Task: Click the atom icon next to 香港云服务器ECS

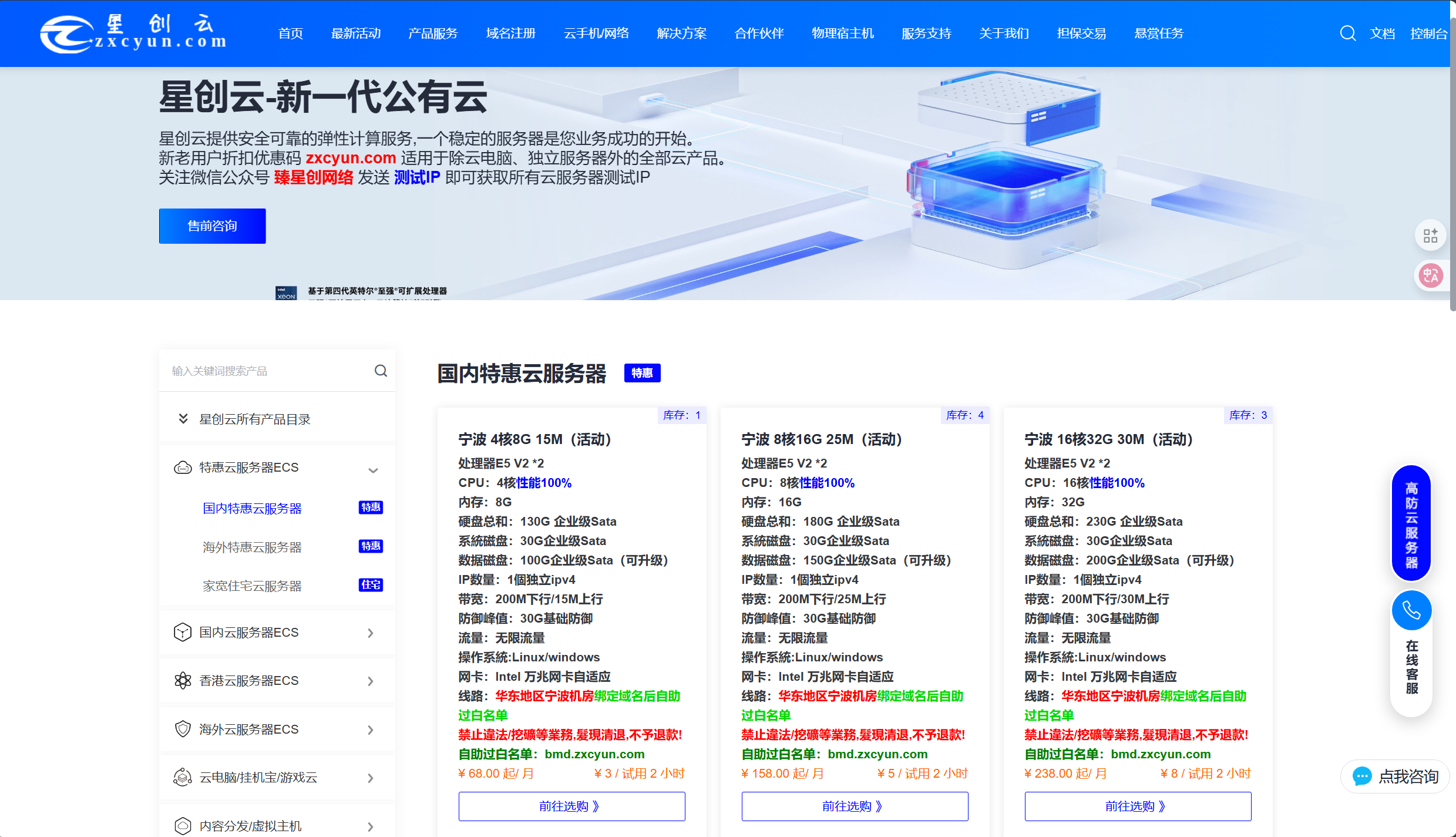Action: 183,681
